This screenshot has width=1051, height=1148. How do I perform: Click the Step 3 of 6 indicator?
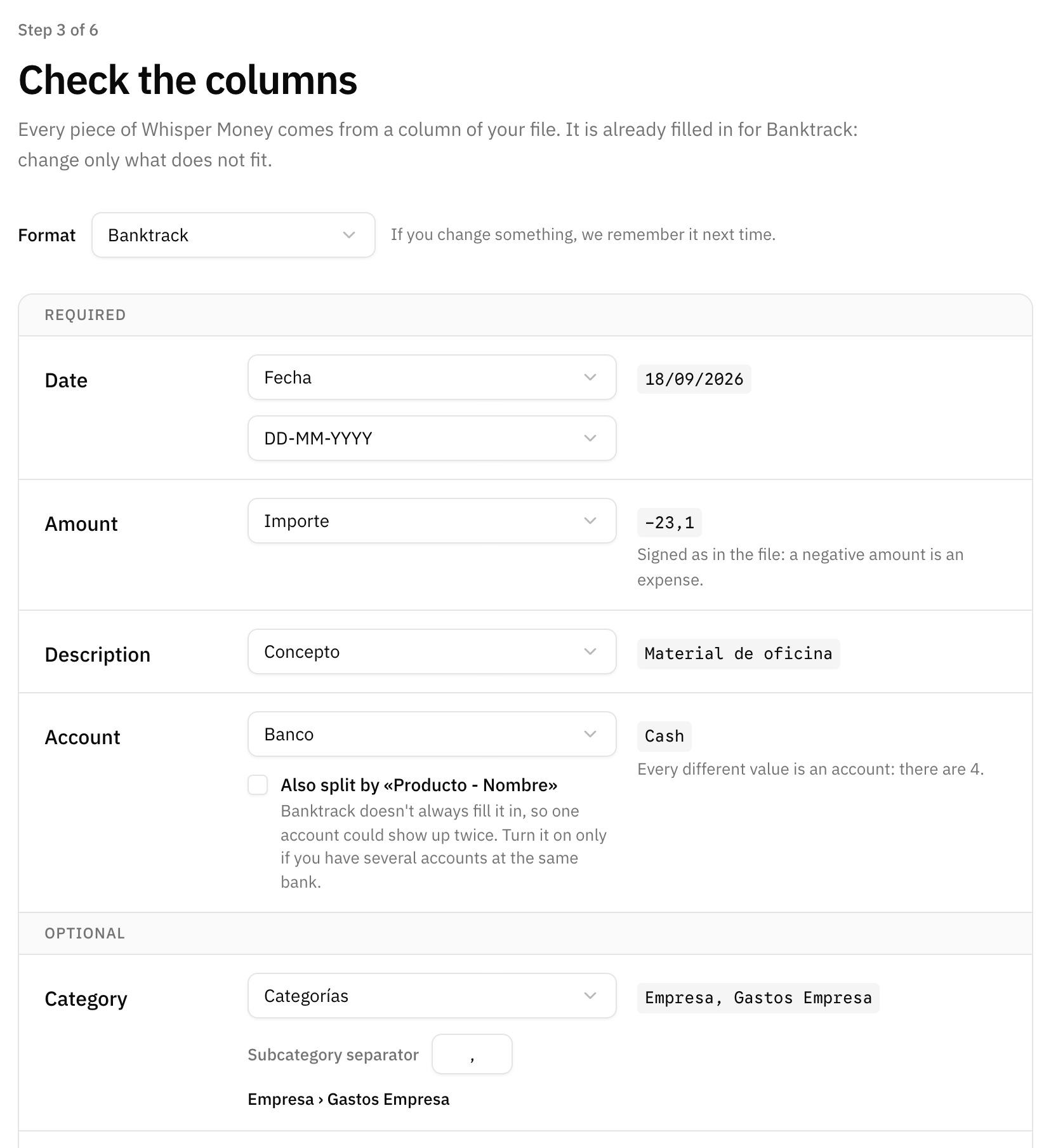pyautogui.click(x=58, y=30)
